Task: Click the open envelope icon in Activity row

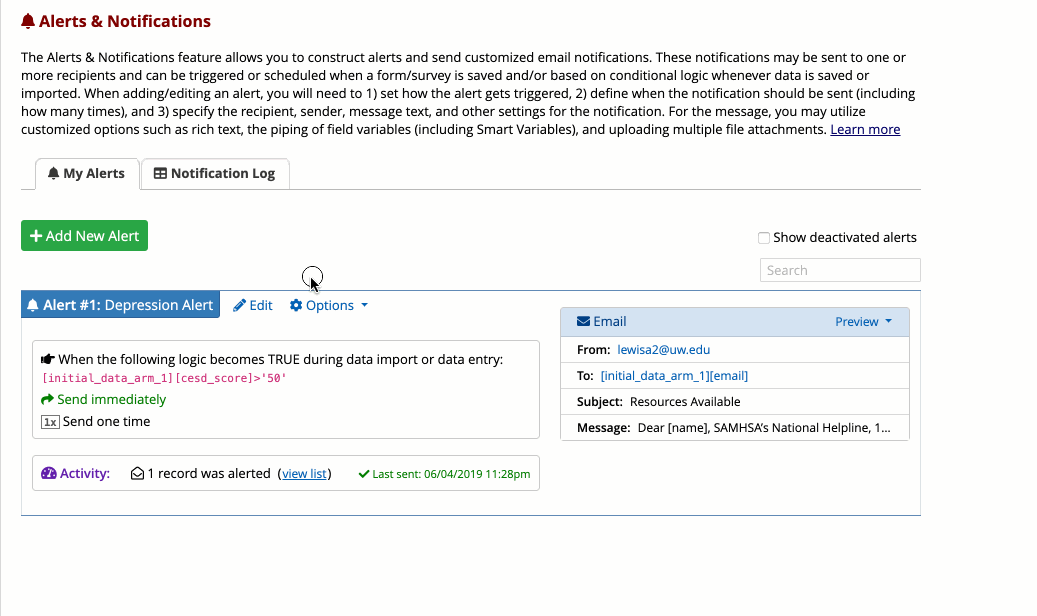Action: (138, 474)
